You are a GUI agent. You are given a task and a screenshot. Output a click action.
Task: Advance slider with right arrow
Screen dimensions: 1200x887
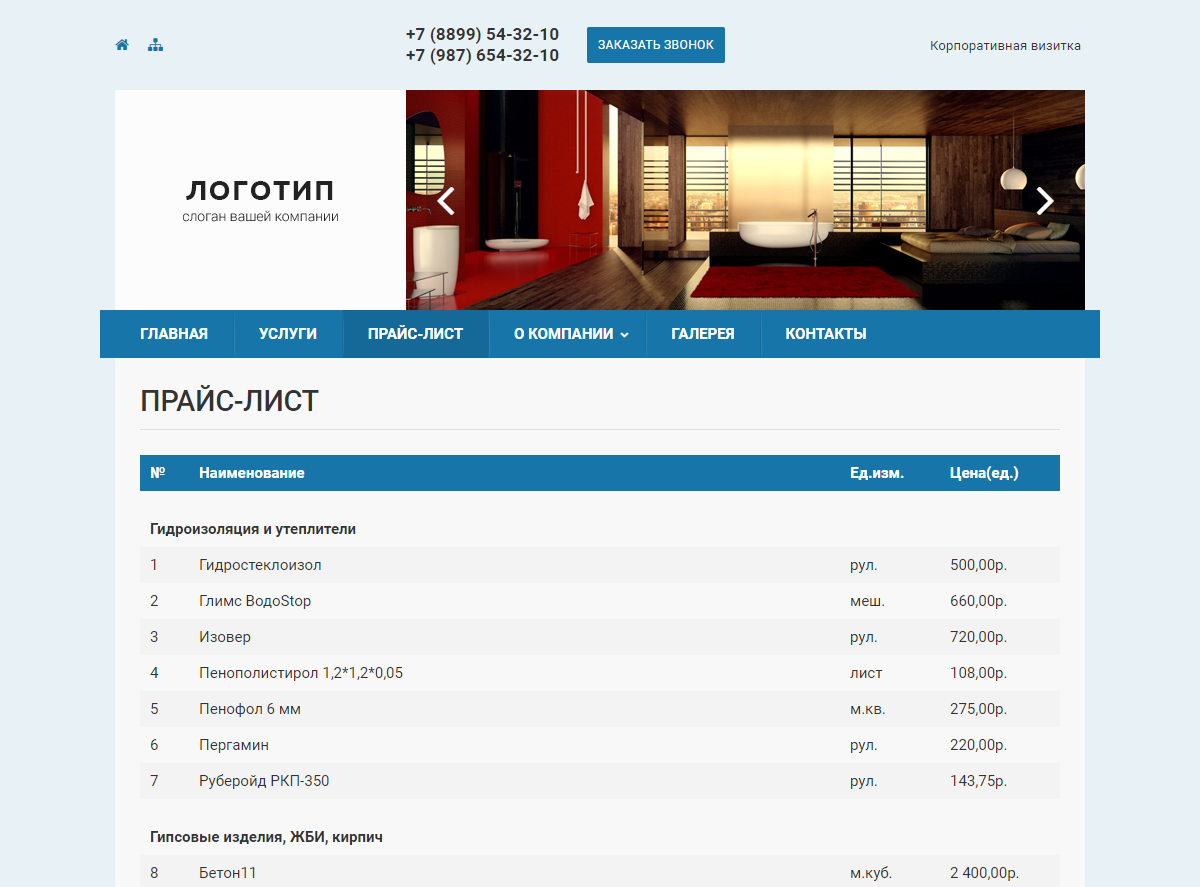(1044, 201)
